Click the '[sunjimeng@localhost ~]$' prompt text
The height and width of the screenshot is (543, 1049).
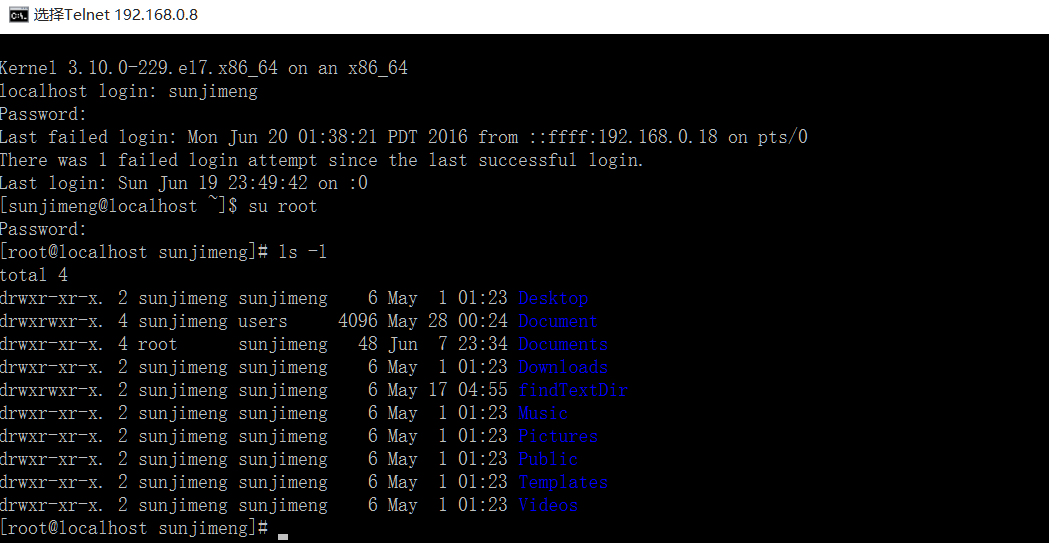tap(119, 206)
